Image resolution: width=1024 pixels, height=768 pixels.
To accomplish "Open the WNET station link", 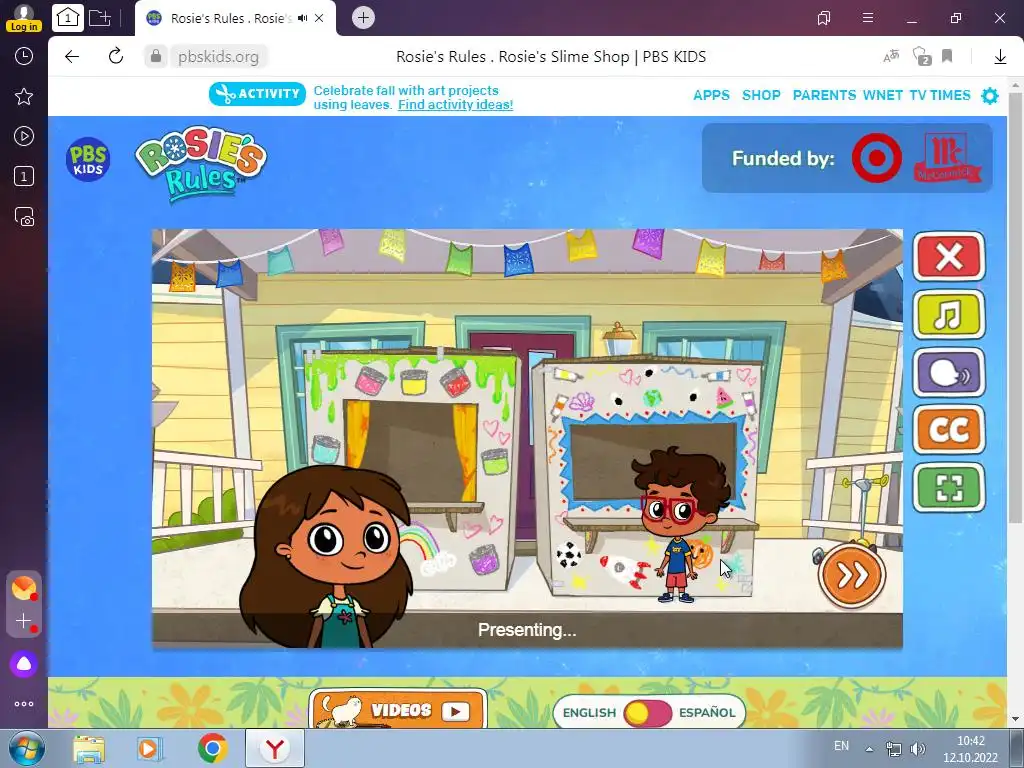I will click(882, 95).
